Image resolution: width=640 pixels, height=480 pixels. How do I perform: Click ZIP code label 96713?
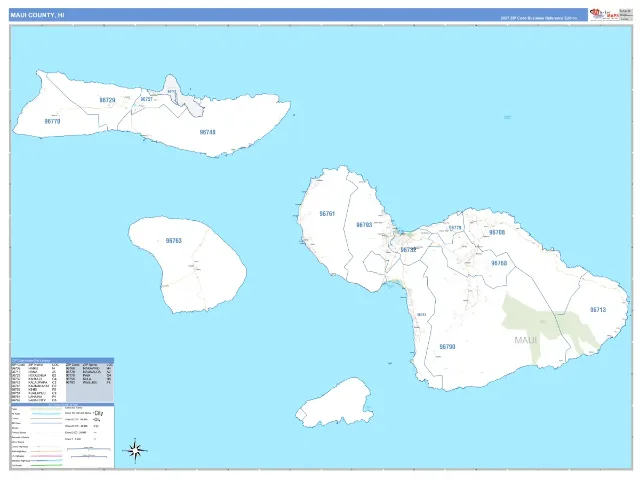[598, 309]
